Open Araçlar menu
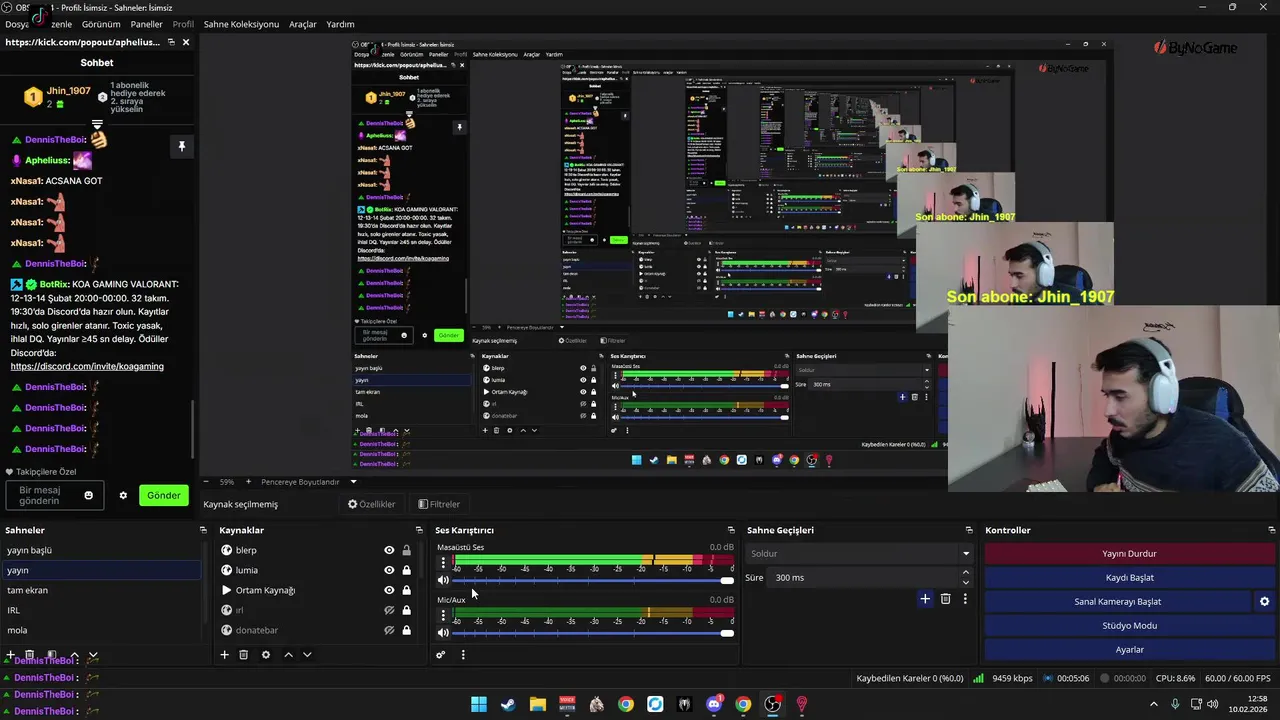Viewport: 1280px width, 720px height. (x=303, y=24)
